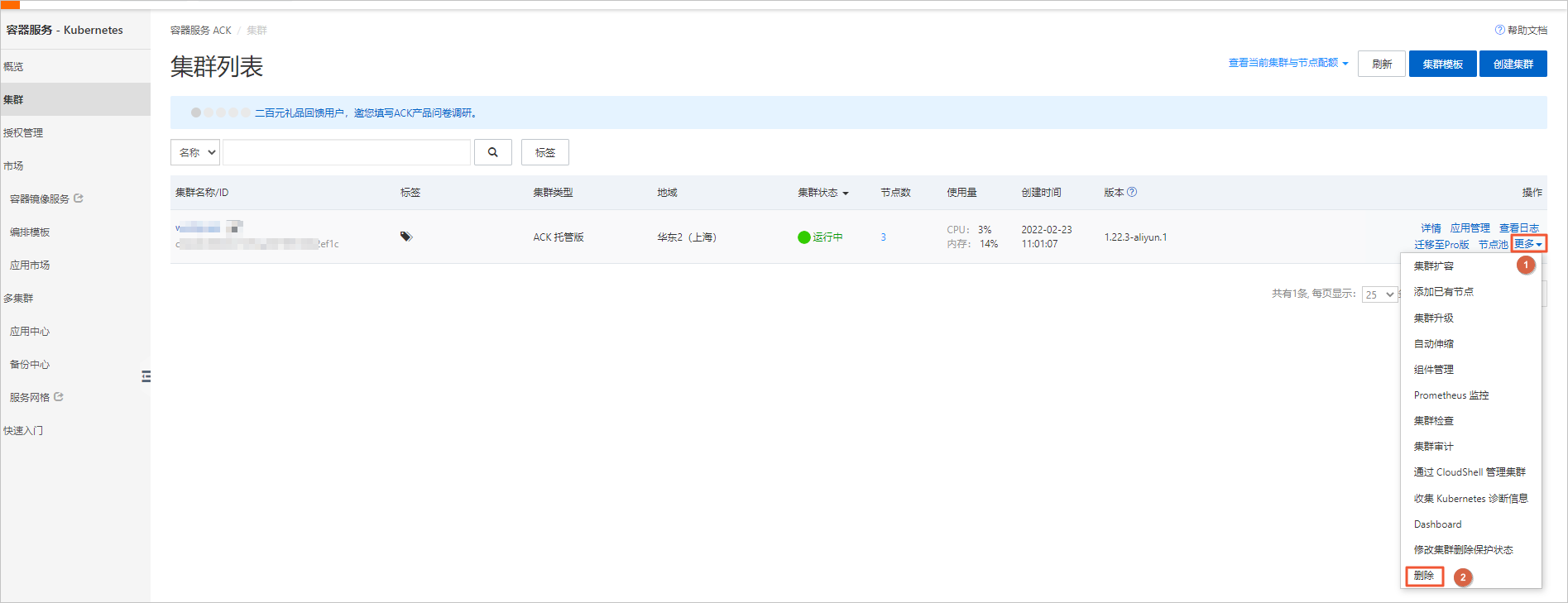Open 组件管理 from the menu
Image resolution: width=1568 pixels, height=603 pixels.
[x=1434, y=369]
